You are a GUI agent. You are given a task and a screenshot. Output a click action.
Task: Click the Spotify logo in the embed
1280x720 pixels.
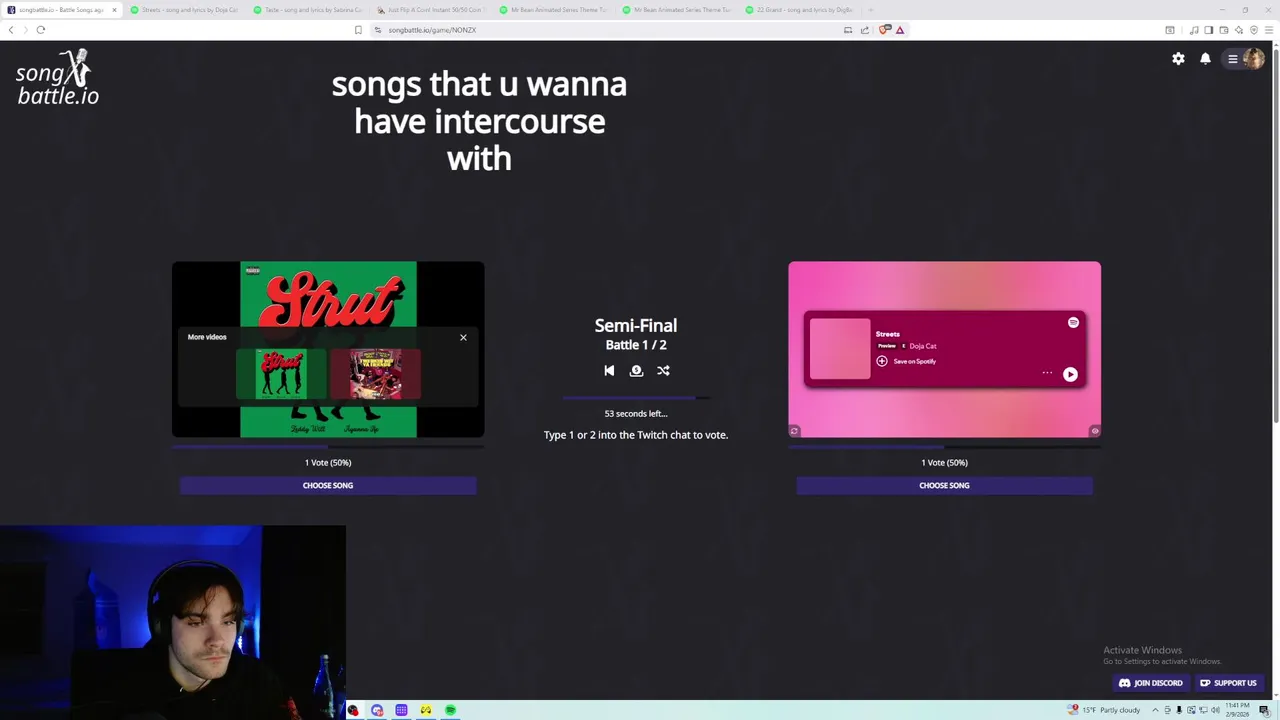[1073, 322]
